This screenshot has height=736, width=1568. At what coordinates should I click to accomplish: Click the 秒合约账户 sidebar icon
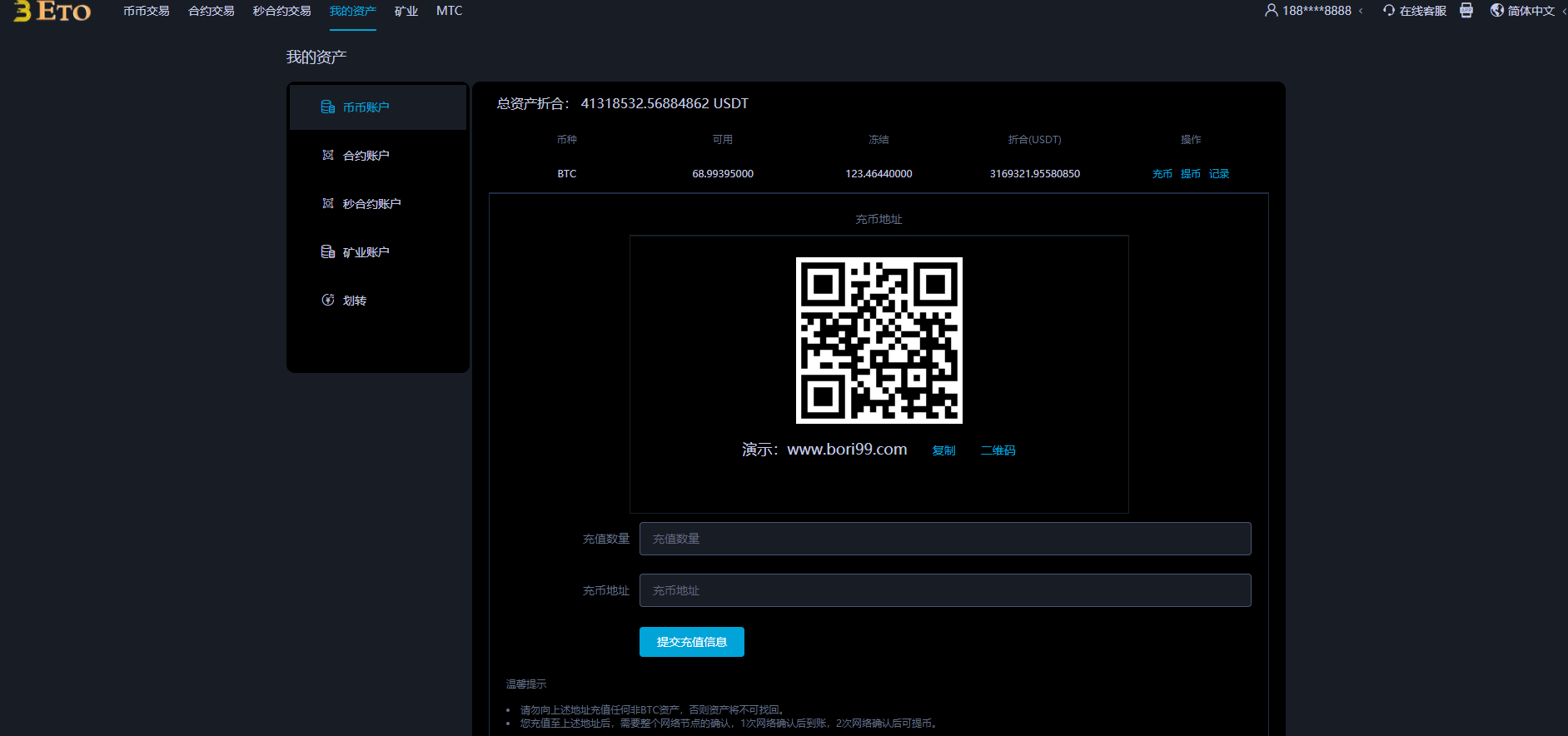coord(328,203)
